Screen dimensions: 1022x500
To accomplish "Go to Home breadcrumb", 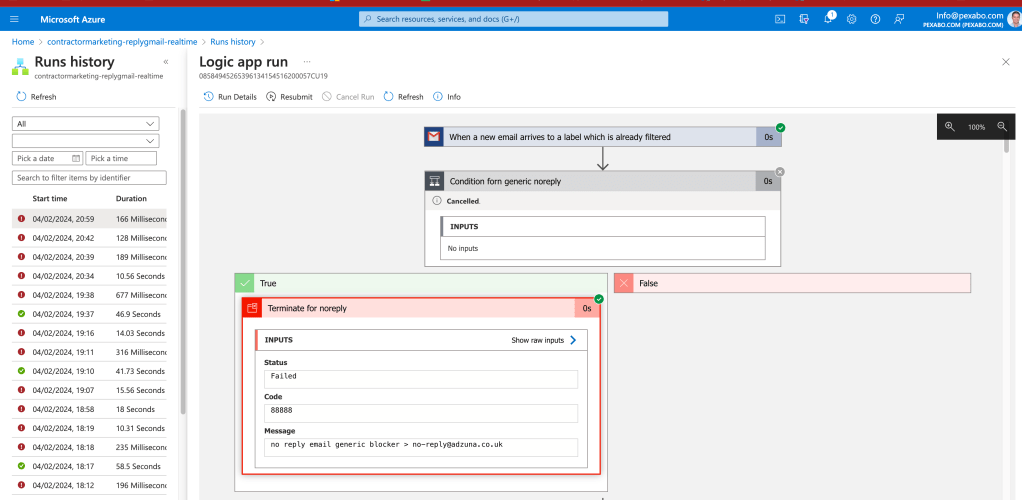I will coord(23,42).
